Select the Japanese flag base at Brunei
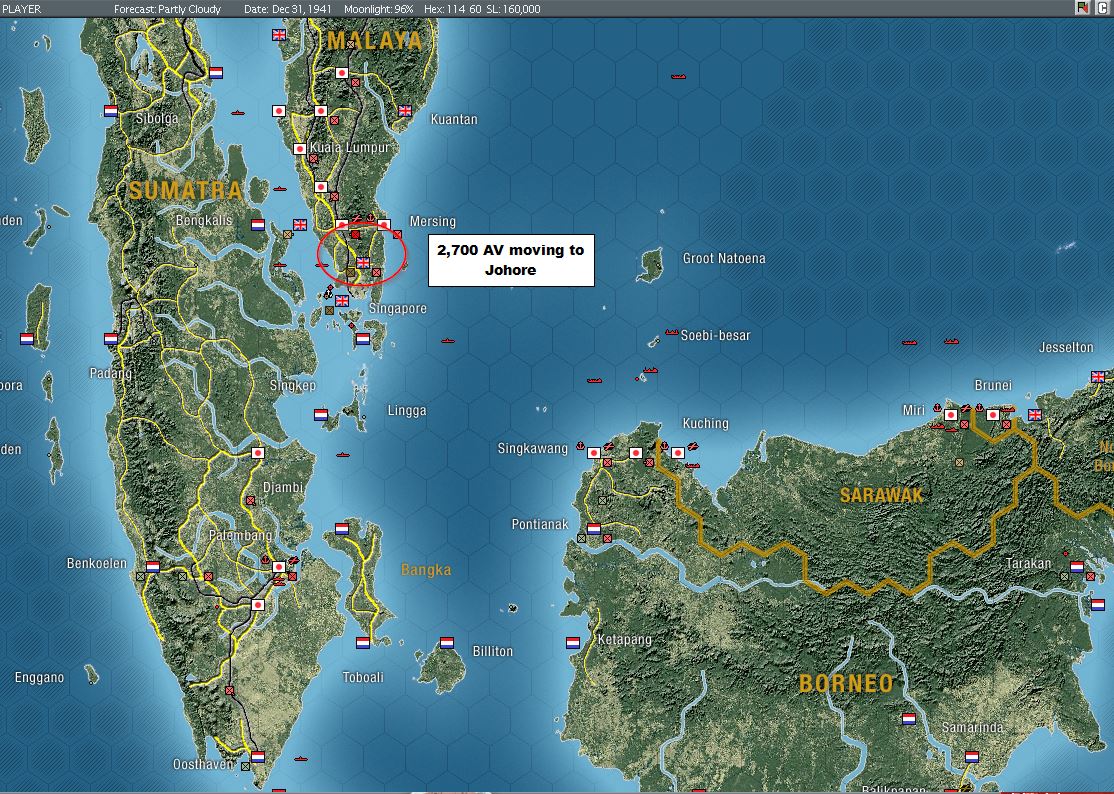The image size is (1114, 794). tap(993, 415)
